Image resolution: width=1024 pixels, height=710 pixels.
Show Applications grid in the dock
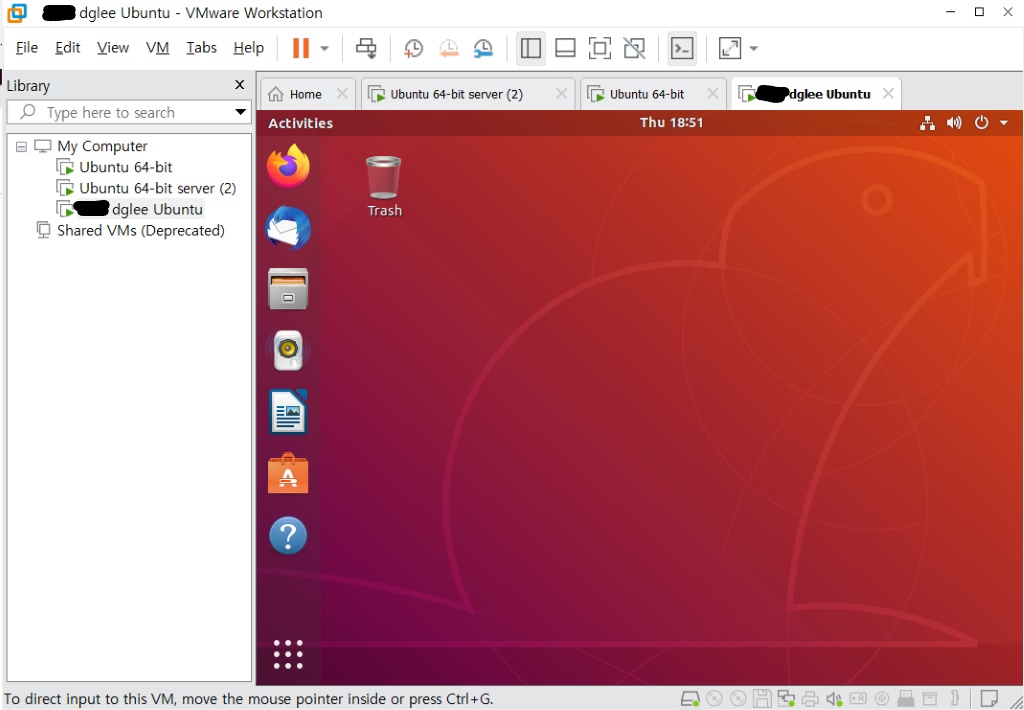pos(288,654)
